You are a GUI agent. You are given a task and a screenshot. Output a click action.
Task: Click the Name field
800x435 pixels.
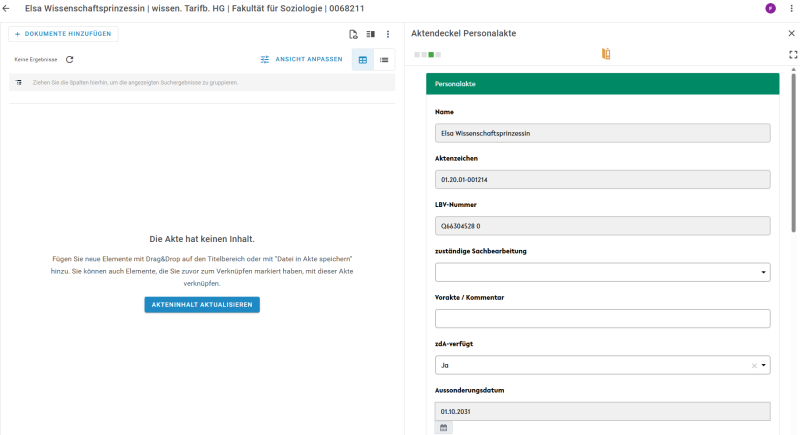click(x=603, y=133)
